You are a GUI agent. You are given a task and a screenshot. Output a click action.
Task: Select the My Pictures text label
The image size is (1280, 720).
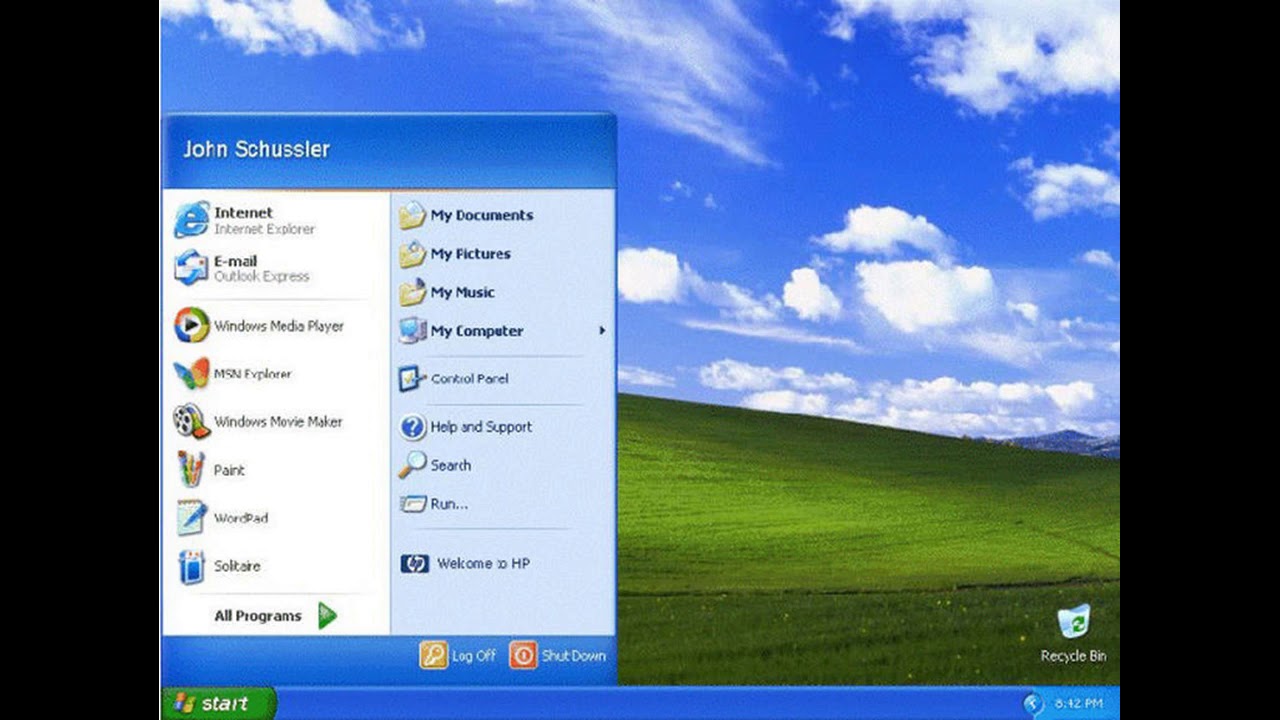(471, 254)
